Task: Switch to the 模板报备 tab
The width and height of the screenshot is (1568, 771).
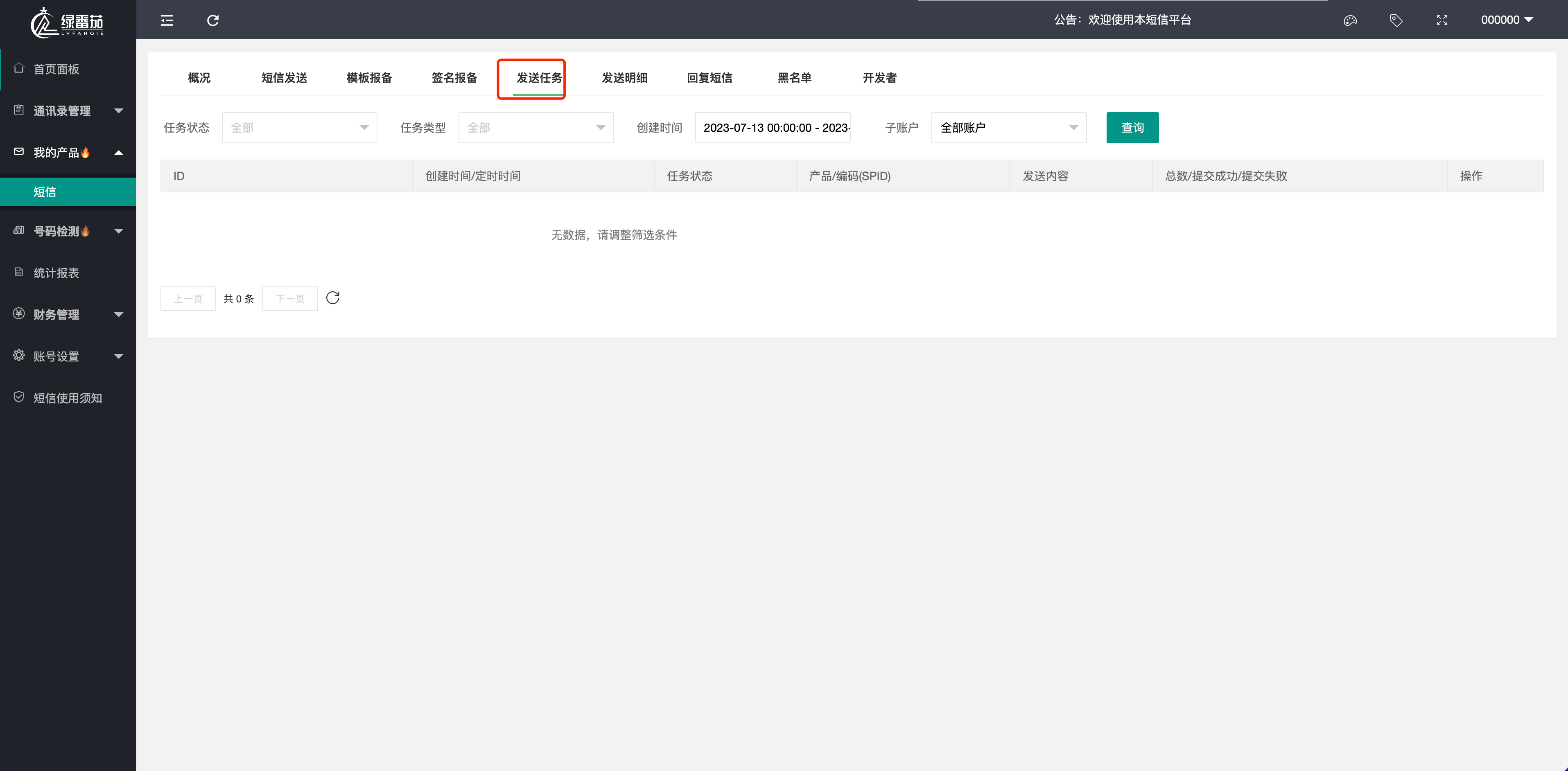Action: click(x=369, y=78)
